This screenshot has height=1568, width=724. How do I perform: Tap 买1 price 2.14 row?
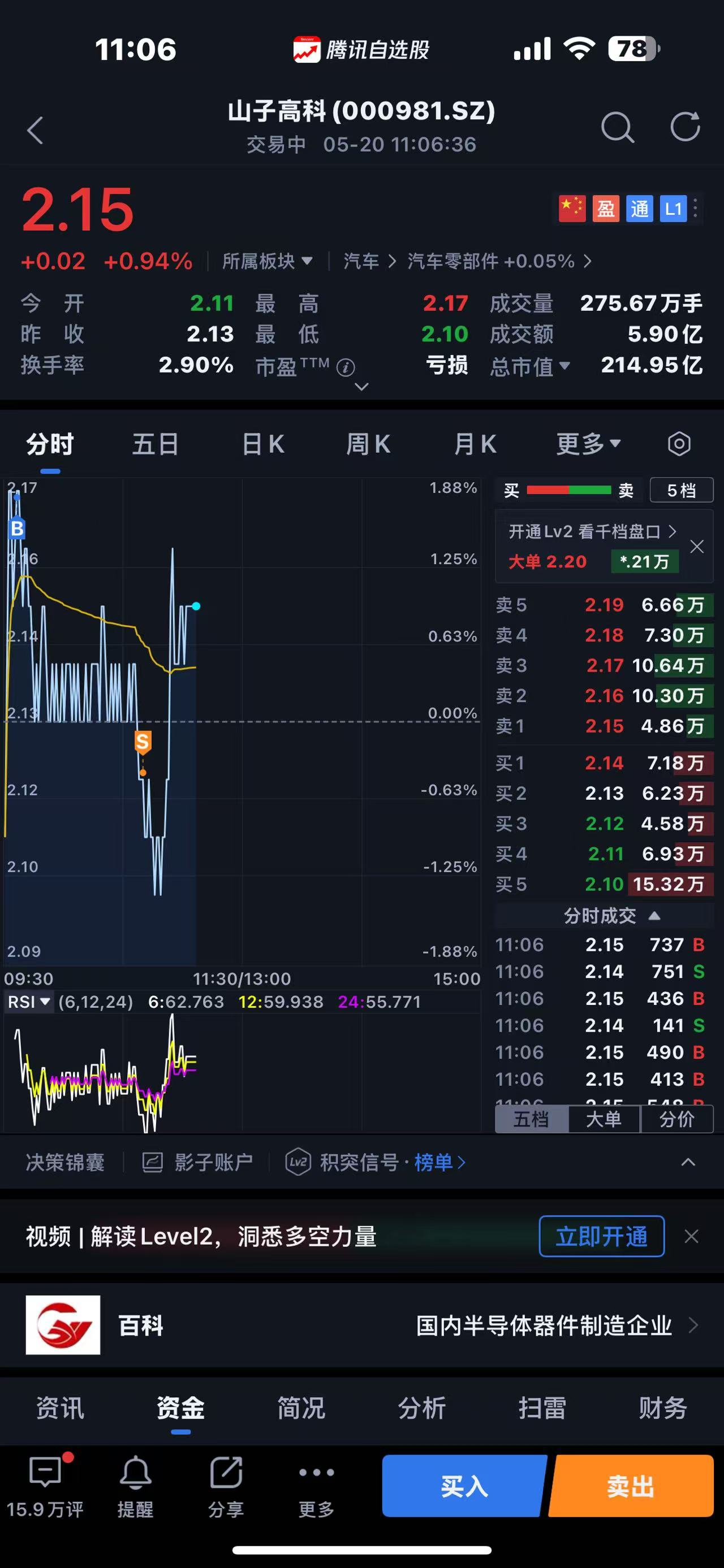coord(604,763)
